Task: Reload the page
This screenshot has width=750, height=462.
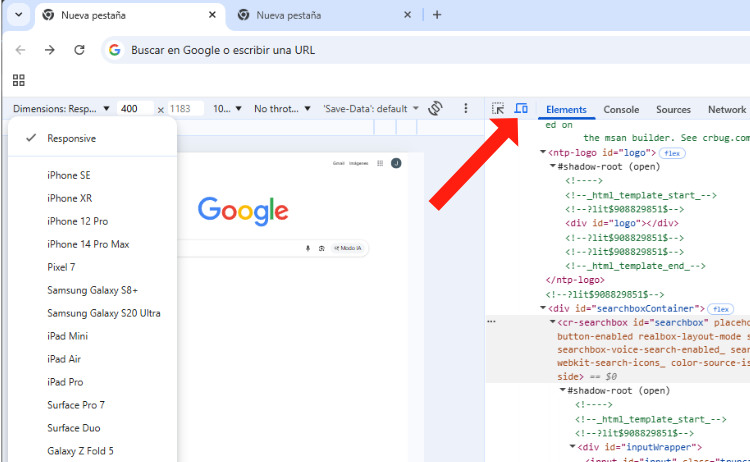Action: 79,50
